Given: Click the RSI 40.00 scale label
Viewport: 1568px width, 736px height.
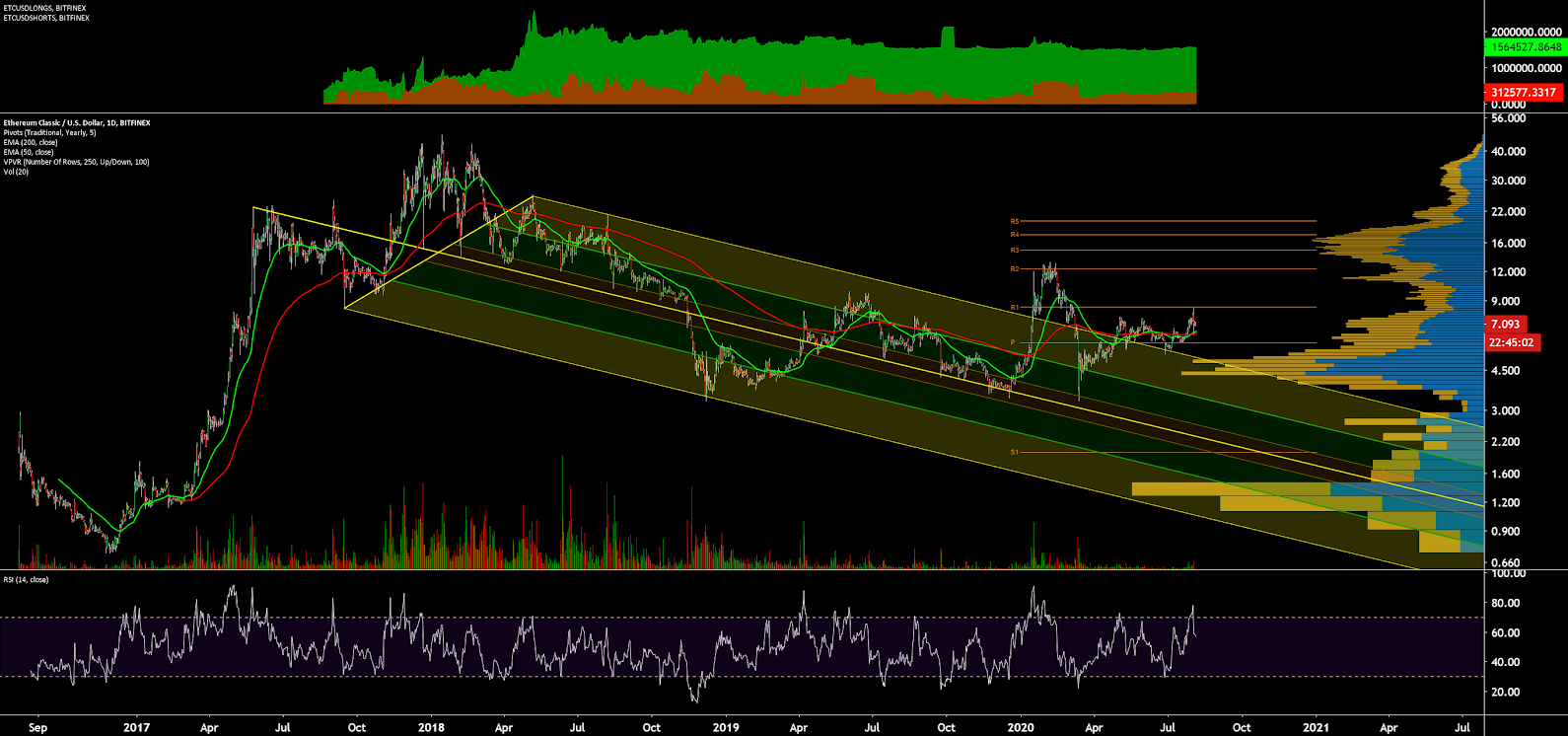Looking at the screenshot, I should pyautogui.click(x=1506, y=662).
